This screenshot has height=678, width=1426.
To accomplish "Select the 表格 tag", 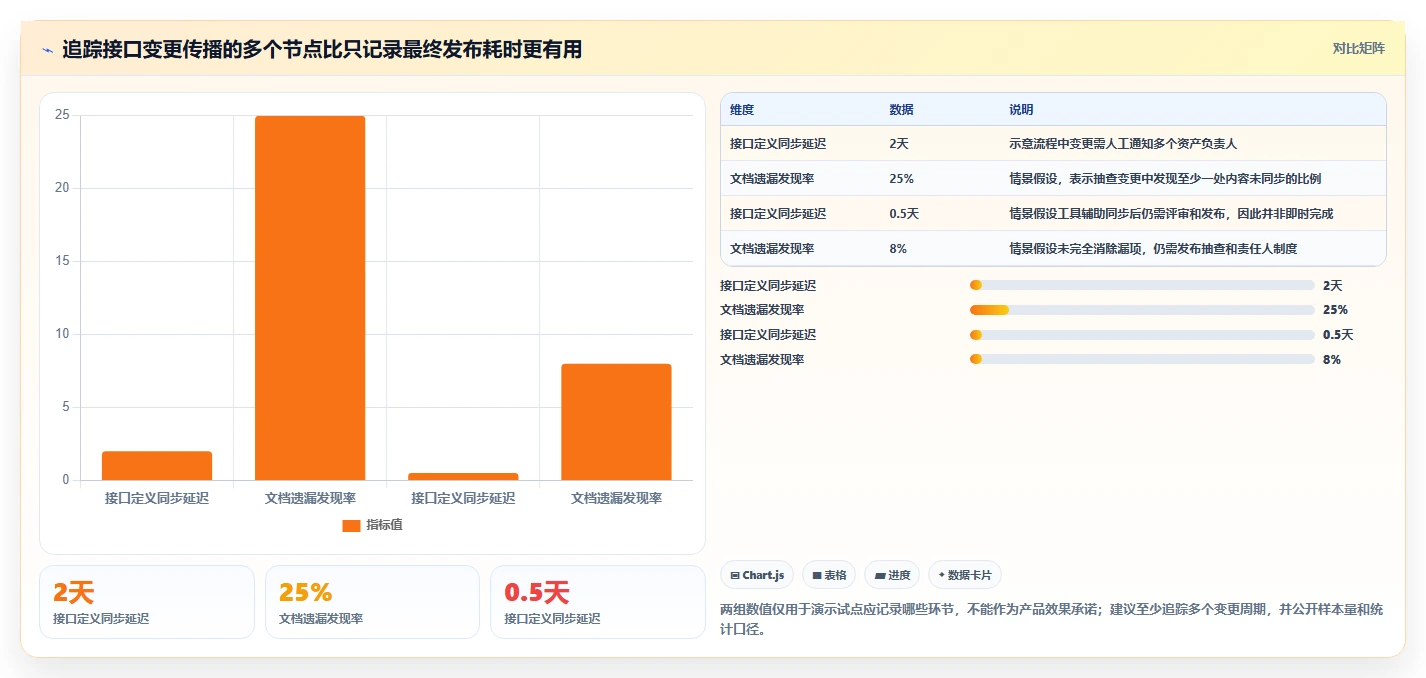I will click(829, 575).
